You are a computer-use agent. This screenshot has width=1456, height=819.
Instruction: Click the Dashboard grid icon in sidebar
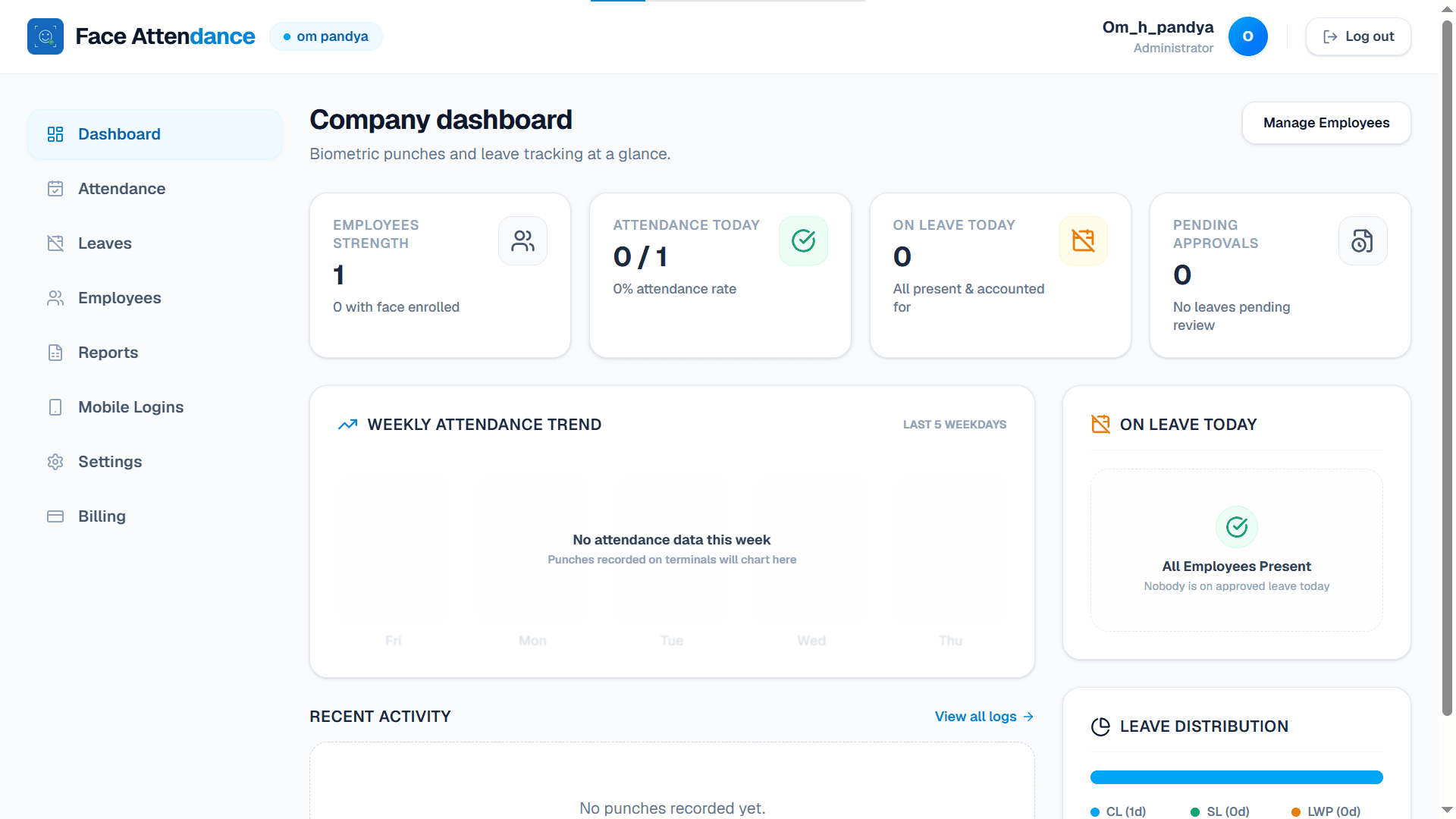point(55,134)
